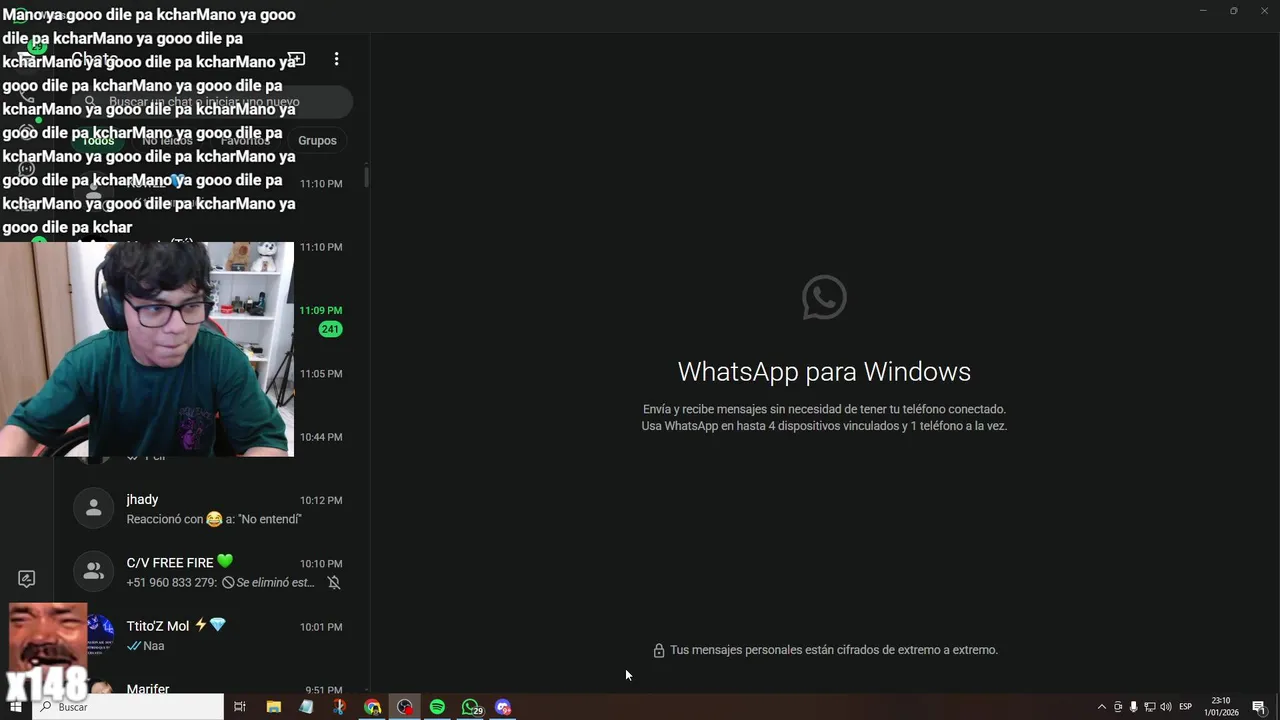The height and width of the screenshot is (720, 1280).
Task: Open the volume control in the tray
Action: pos(1165,707)
